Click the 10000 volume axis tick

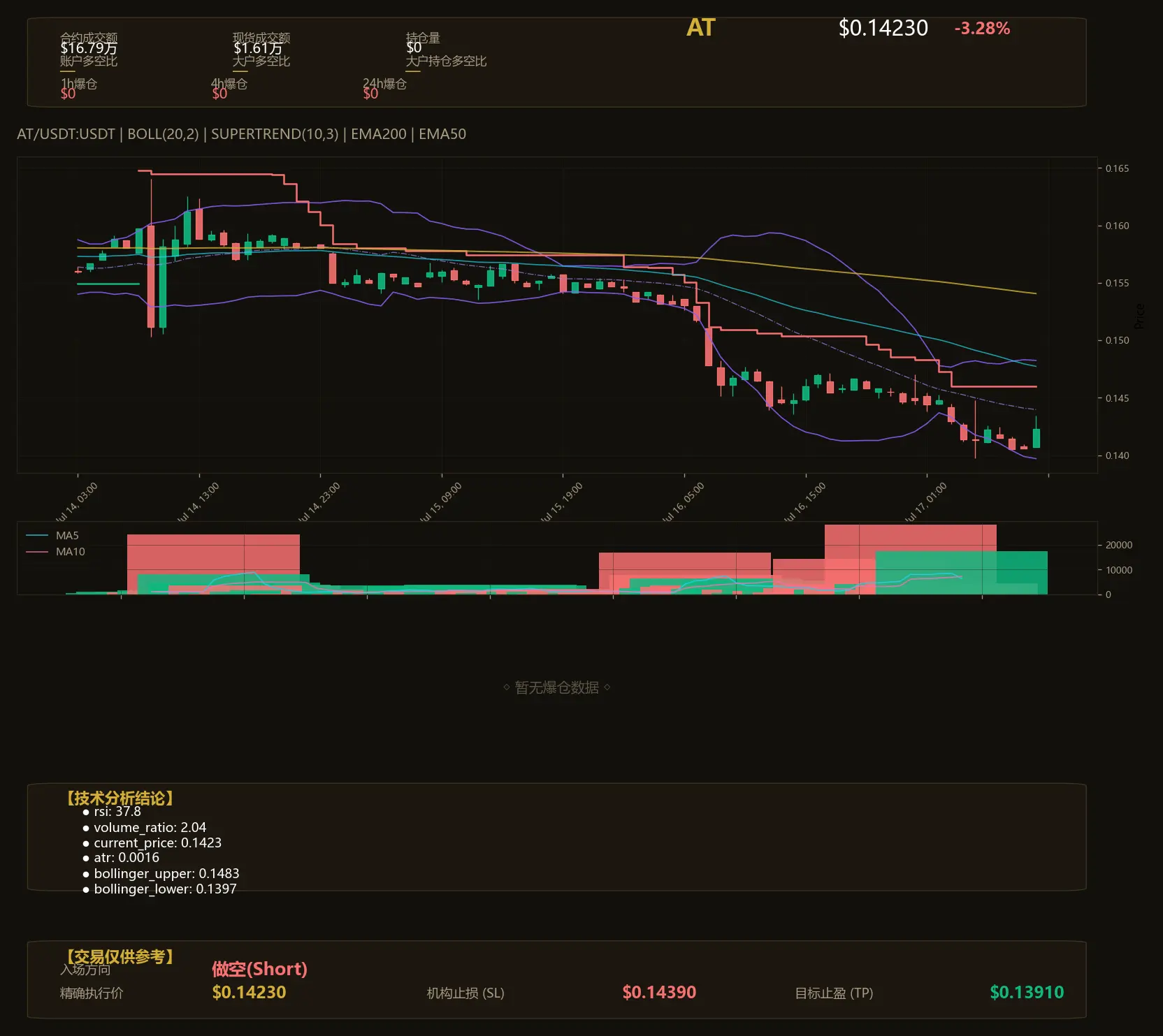tap(1119, 570)
